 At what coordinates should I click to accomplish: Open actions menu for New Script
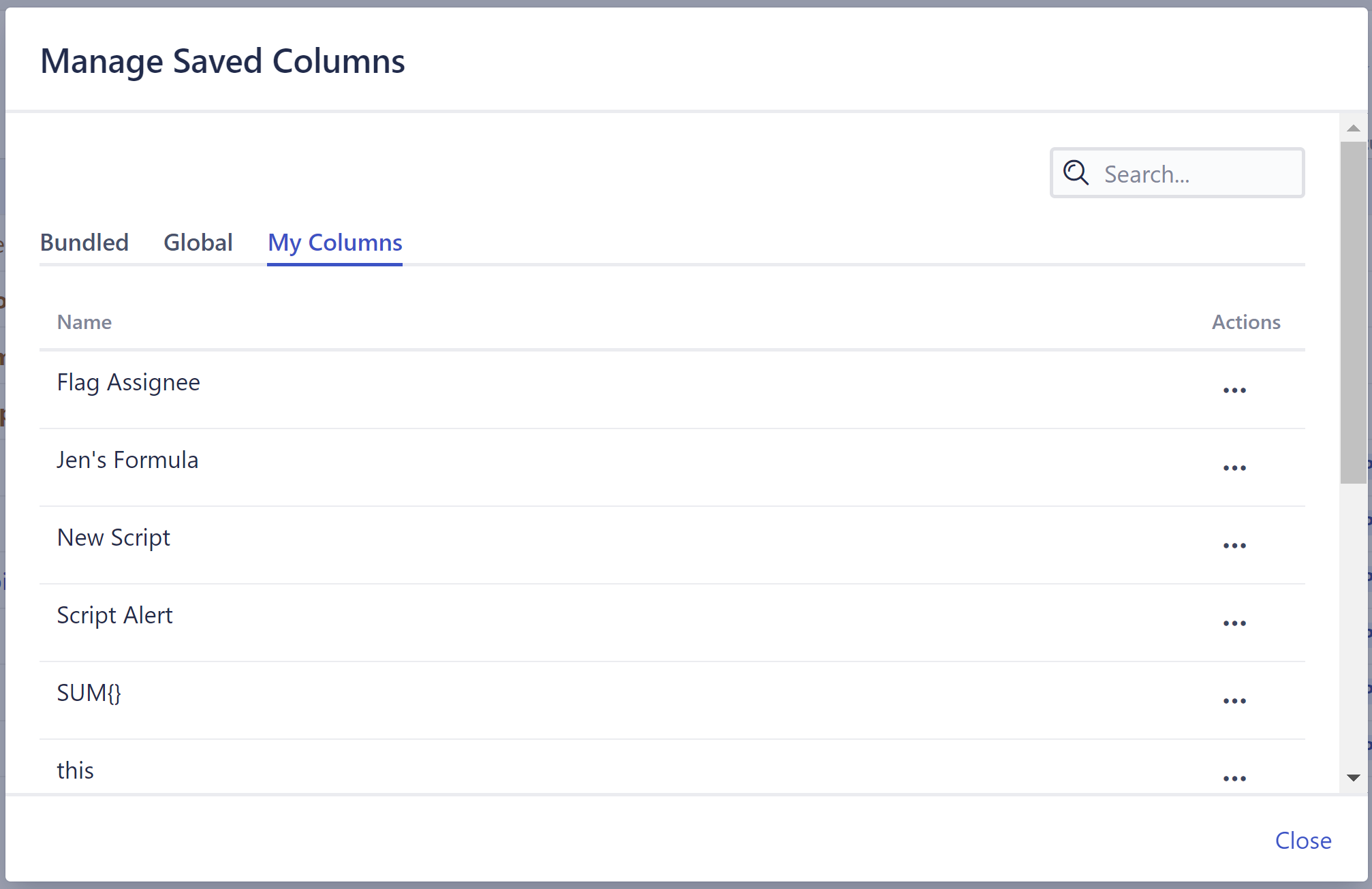point(1234,546)
